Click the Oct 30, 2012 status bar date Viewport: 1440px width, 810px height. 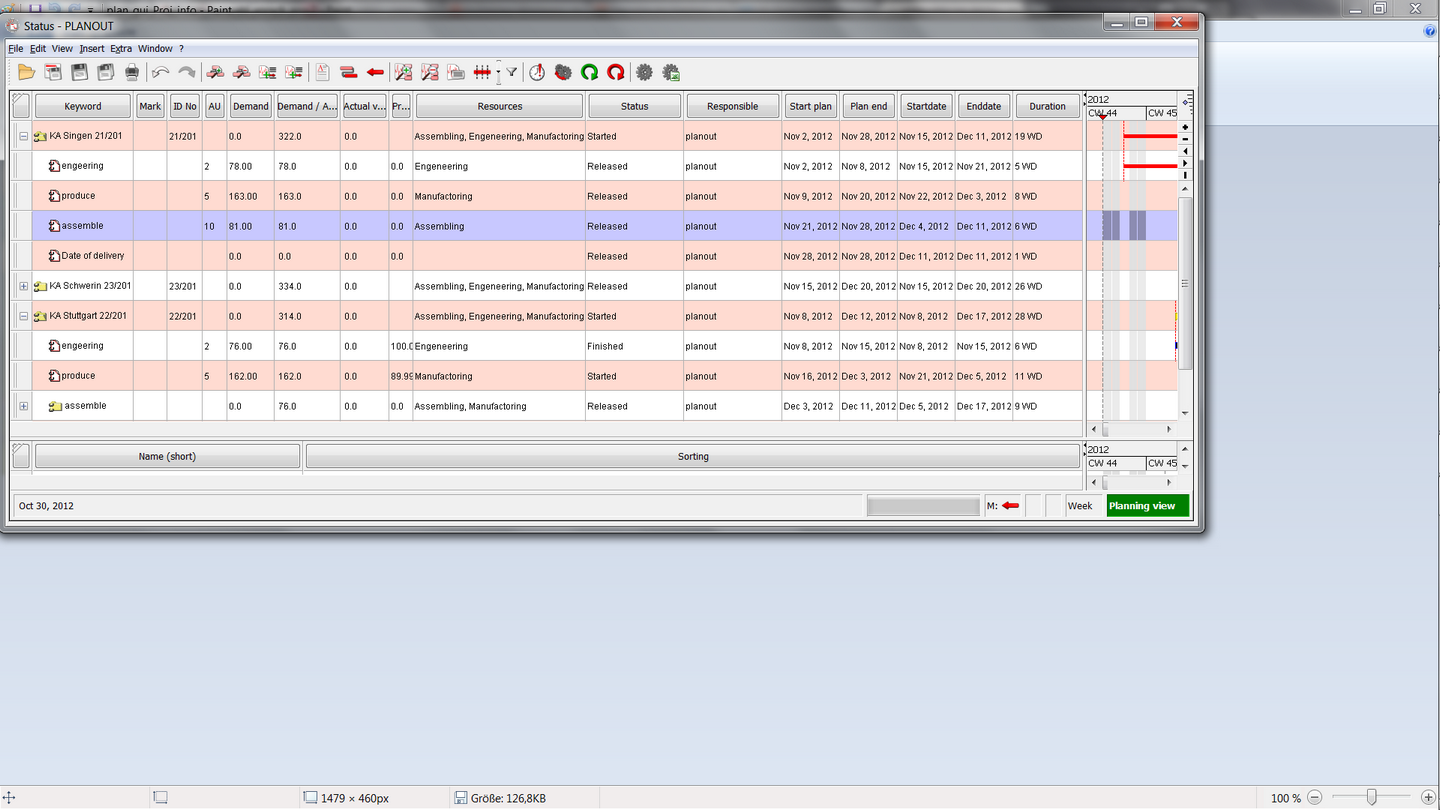(46, 506)
